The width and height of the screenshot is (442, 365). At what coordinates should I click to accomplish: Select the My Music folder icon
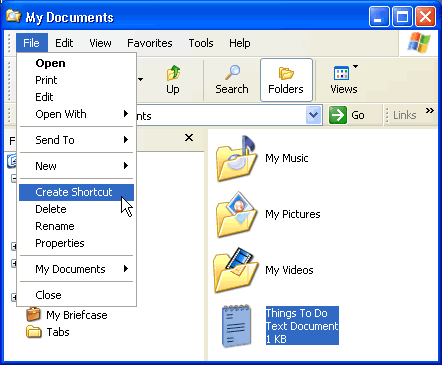[x=236, y=158]
